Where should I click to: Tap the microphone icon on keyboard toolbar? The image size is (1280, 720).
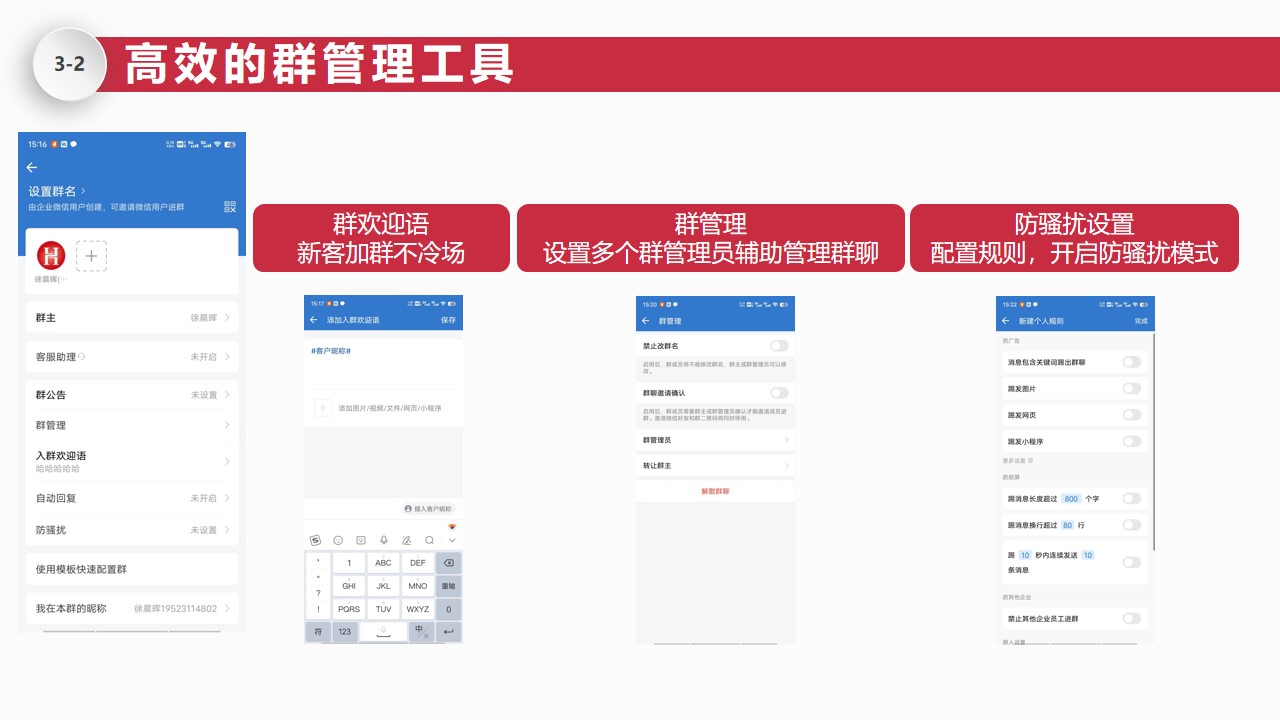tap(383, 540)
